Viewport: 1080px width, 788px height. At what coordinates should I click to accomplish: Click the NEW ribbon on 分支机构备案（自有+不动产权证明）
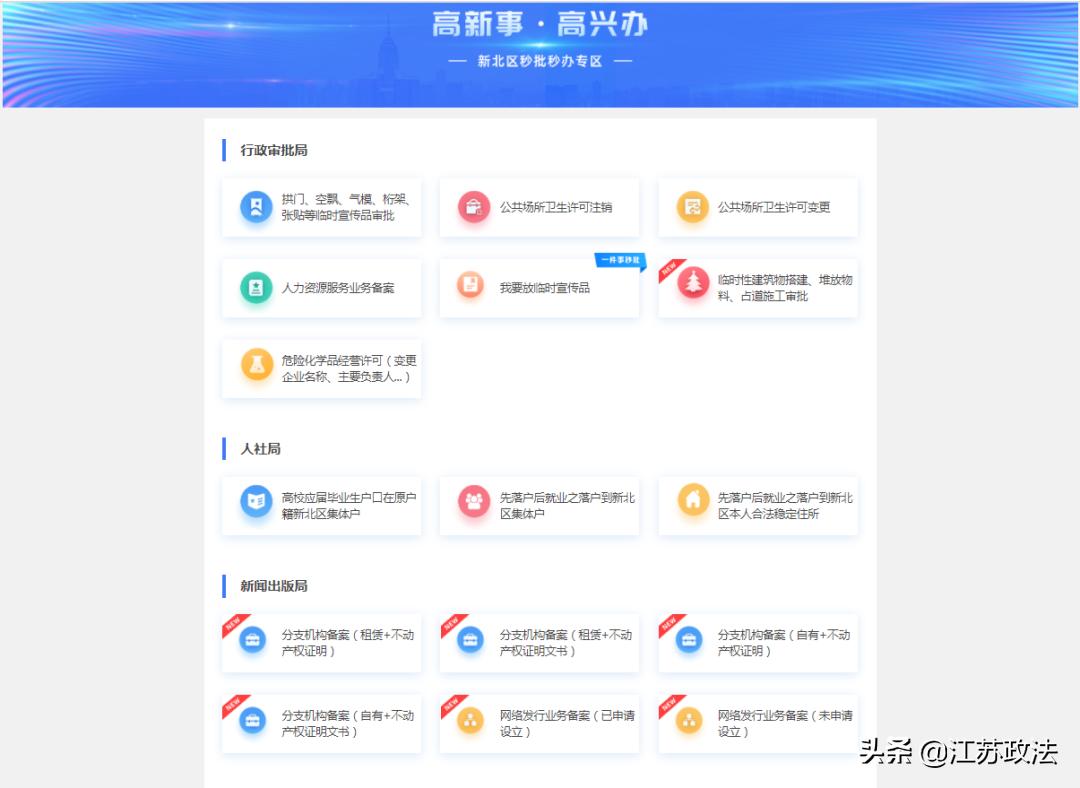(668, 623)
